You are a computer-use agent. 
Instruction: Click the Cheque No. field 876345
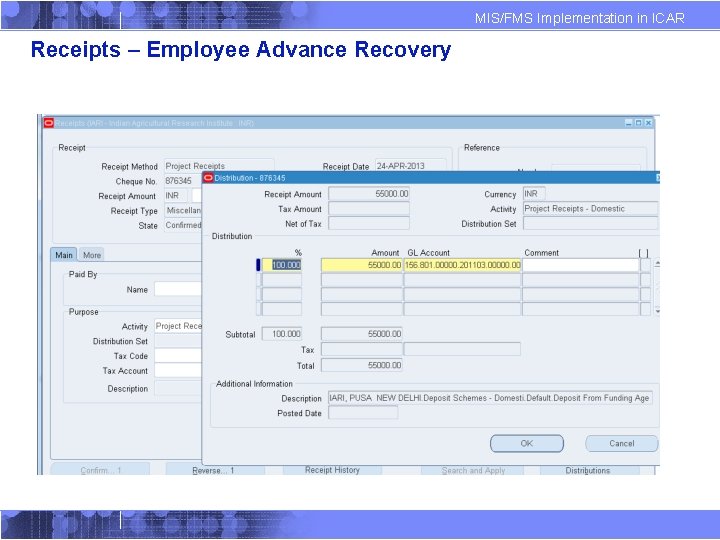tap(183, 181)
